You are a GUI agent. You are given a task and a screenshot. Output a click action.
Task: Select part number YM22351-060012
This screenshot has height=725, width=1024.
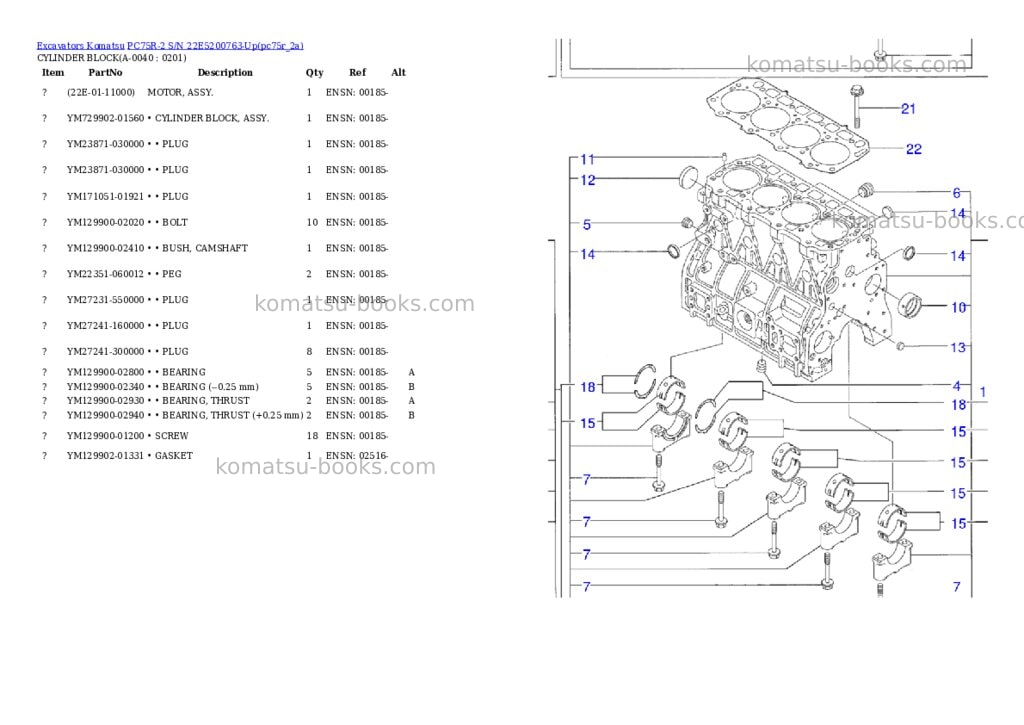(105, 274)
